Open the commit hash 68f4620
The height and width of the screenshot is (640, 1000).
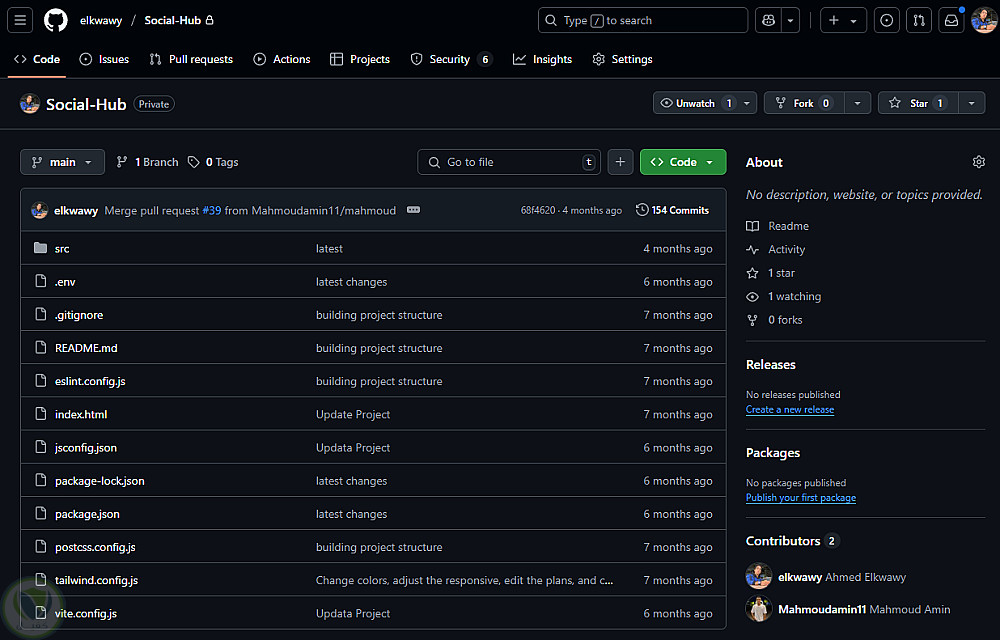pyautogui.click(x=538, y=210)
